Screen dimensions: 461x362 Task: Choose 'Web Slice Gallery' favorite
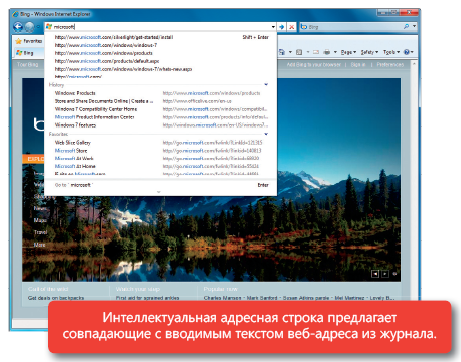point(162,143)
